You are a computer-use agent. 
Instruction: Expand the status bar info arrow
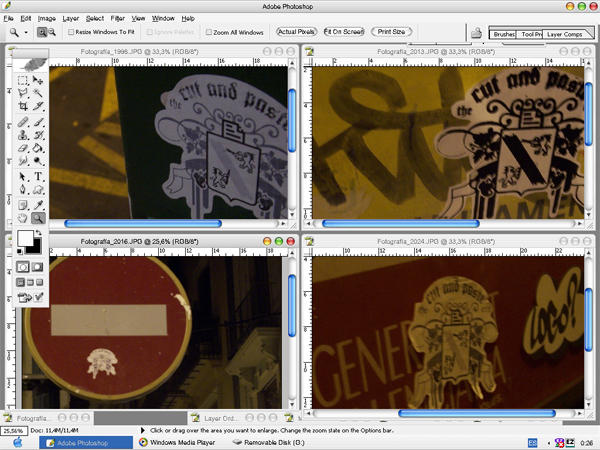143,430
